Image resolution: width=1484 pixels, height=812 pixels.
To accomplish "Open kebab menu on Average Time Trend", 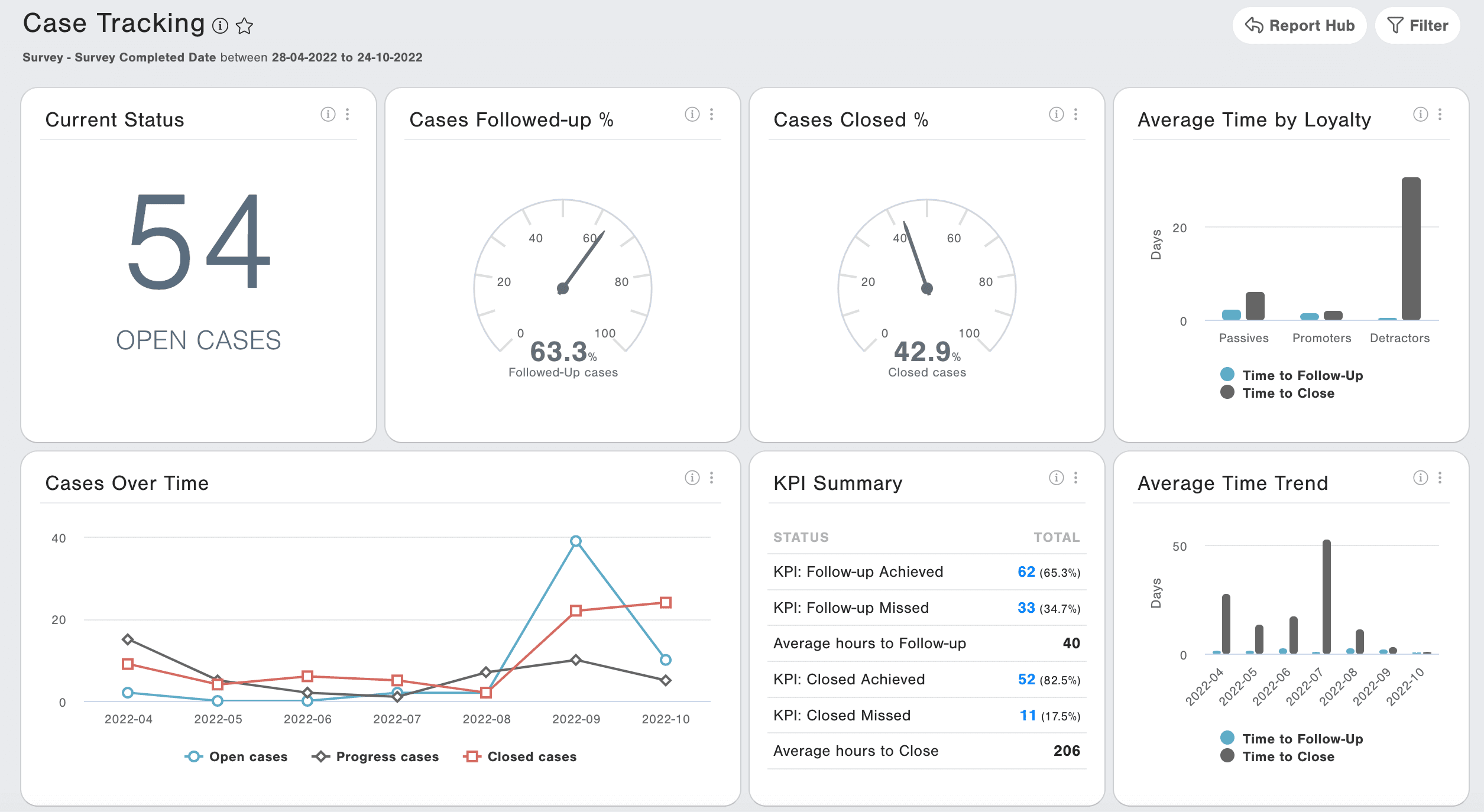I will tap(1440, 478).
